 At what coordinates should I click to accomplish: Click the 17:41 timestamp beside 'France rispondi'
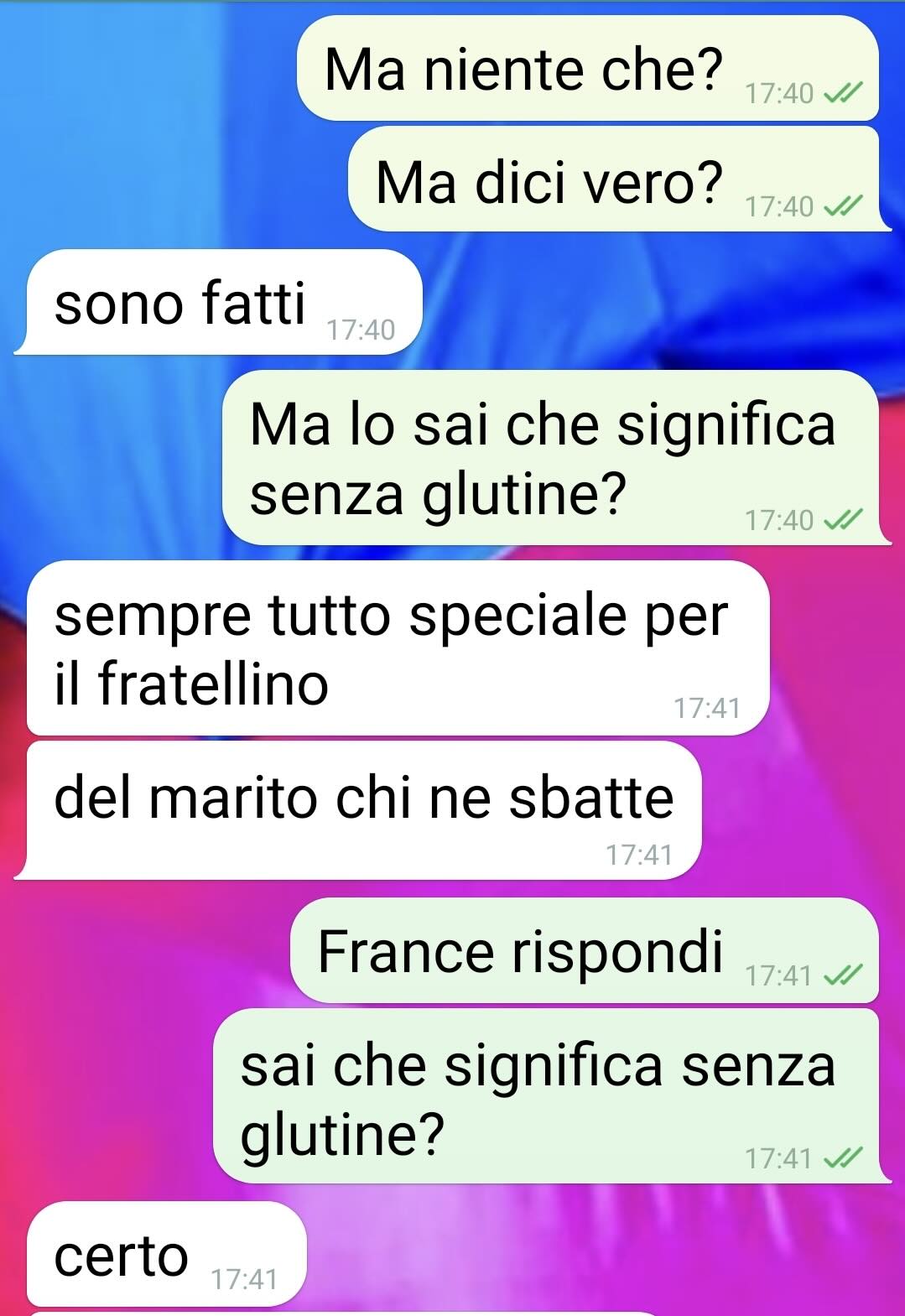click(779, 976)
